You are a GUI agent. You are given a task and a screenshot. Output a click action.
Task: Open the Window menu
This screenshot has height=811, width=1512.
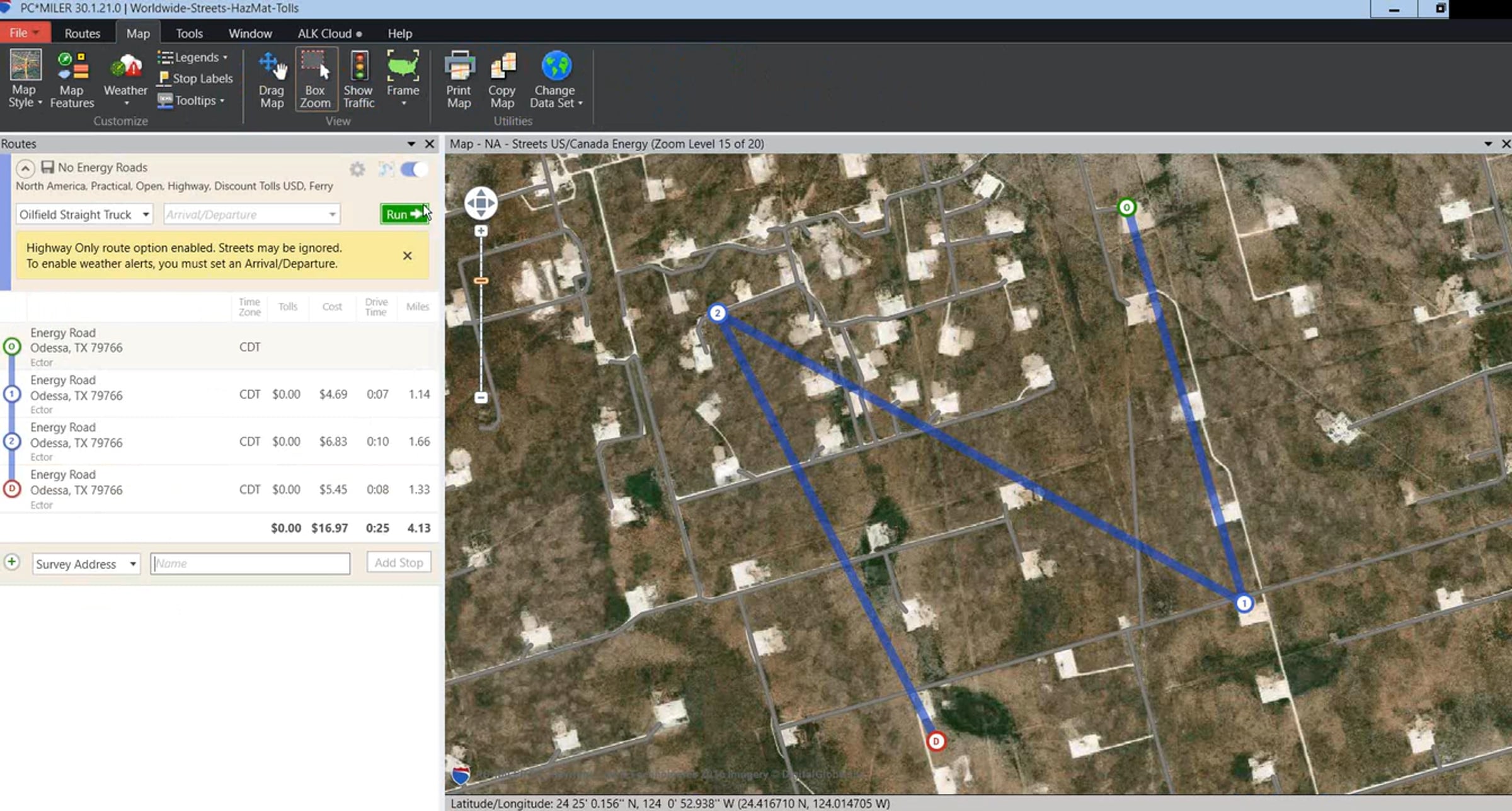tap(250, 33)
